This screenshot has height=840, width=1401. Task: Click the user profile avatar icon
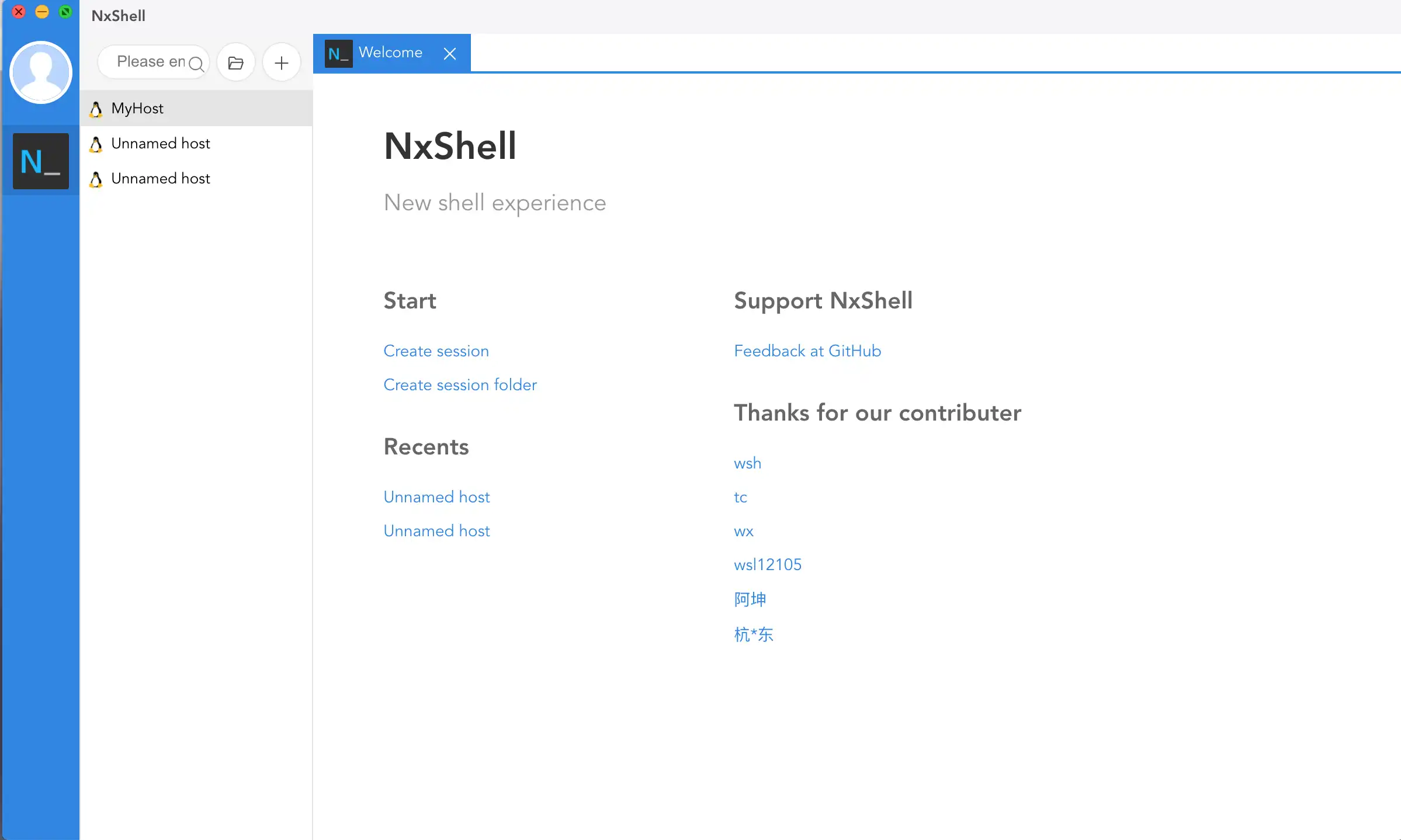41,72
